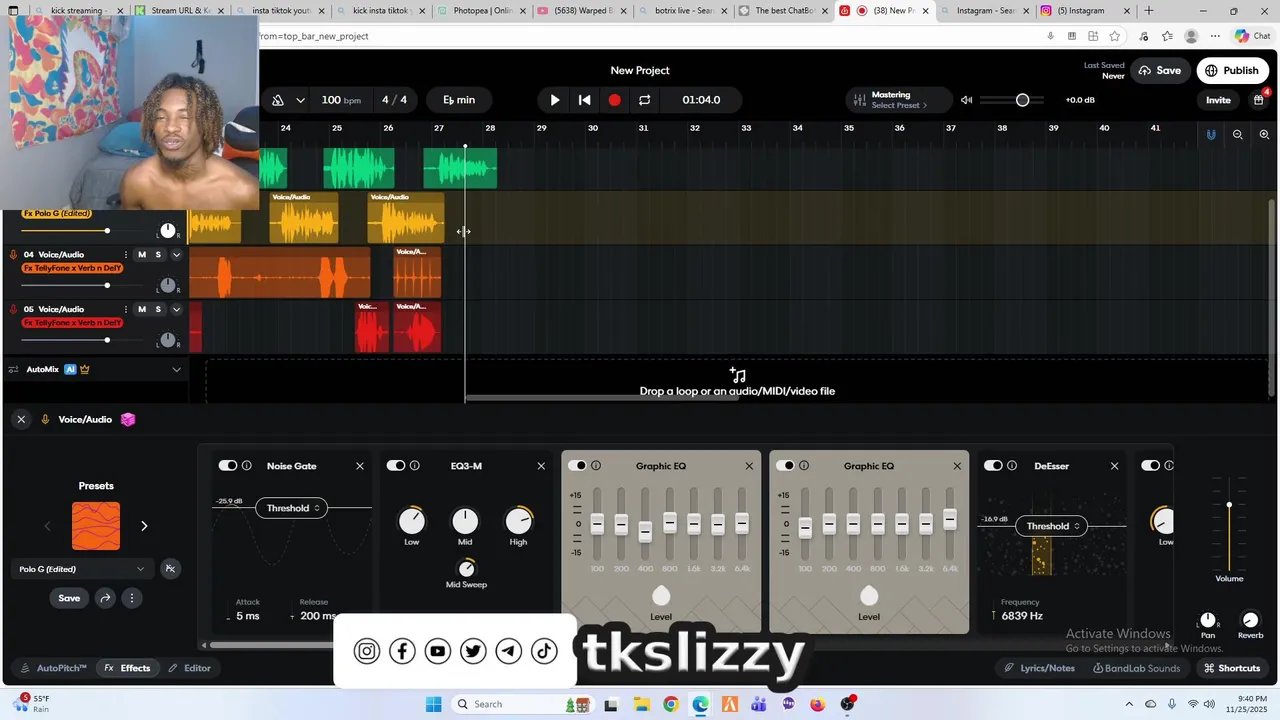The image size is (1280, 720).
Task: Edit the 100 bpm tempo field
Action: pyautogui.click(x=341, y=100)
